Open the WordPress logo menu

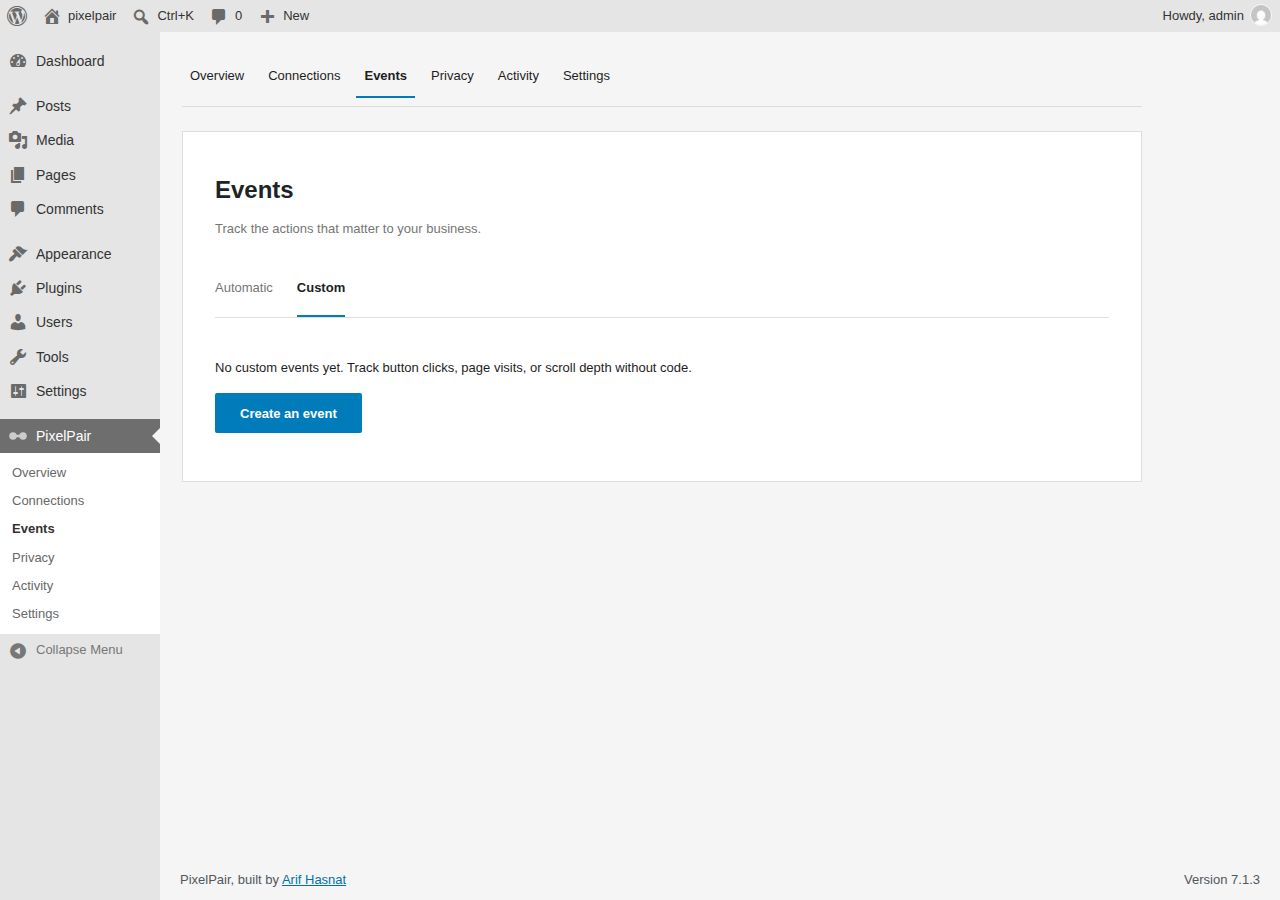17,16
